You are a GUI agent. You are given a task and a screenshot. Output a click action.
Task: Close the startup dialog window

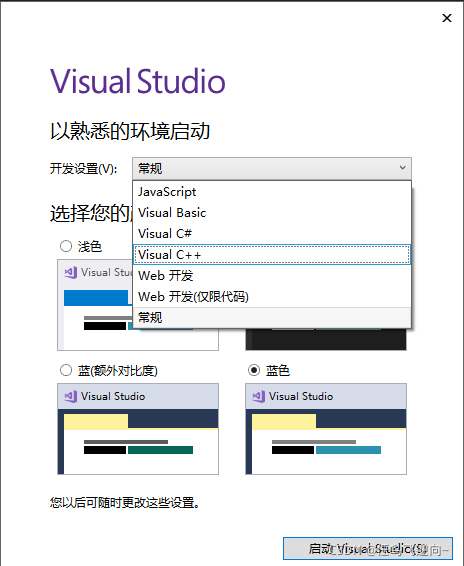tap(447, 18)
